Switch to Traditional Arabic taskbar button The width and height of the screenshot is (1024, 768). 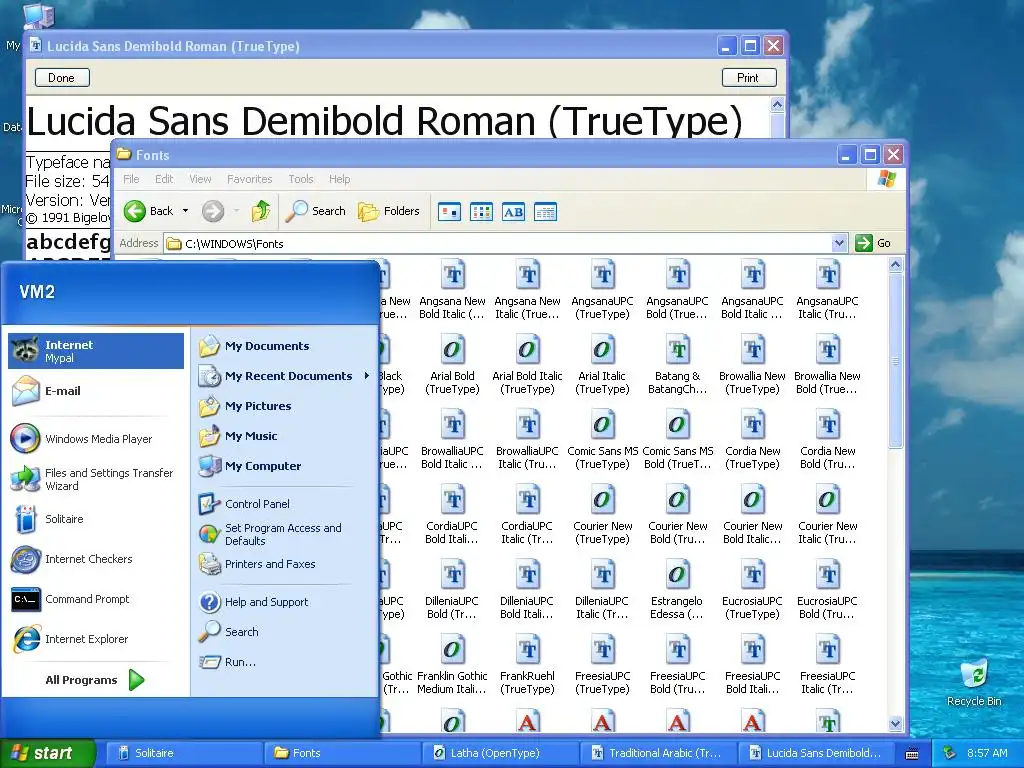coord(660,753)
